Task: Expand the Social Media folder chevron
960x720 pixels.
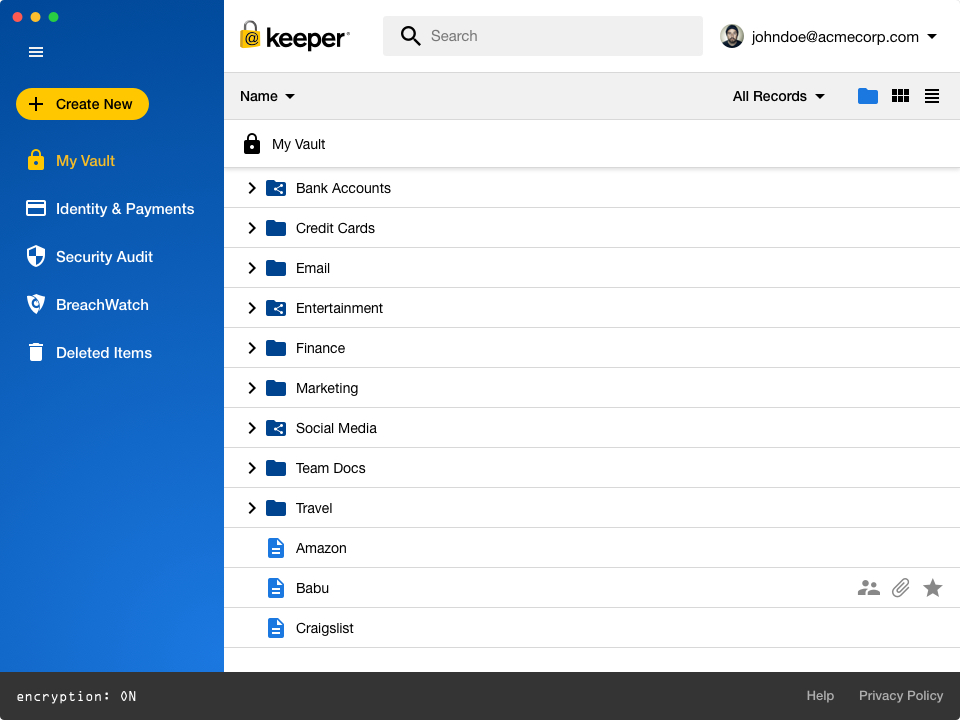Action: tap(252, 428)
